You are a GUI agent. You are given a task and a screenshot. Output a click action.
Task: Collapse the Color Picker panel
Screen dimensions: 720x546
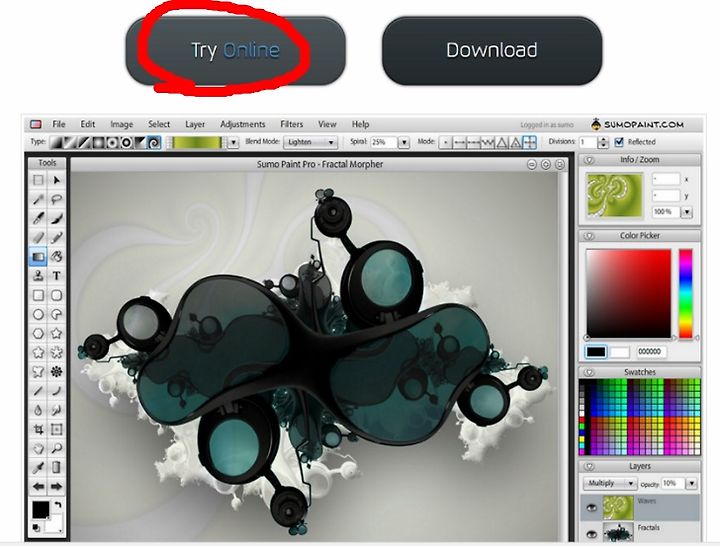point(590,236)
